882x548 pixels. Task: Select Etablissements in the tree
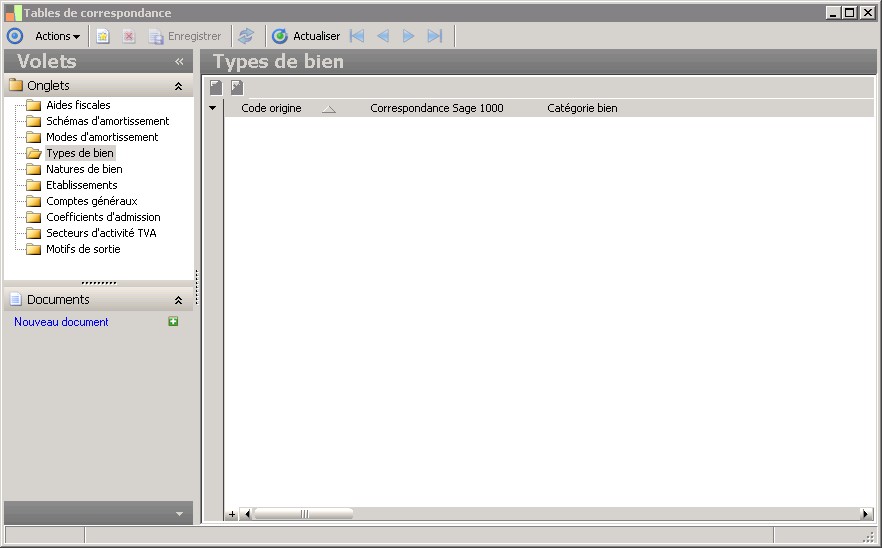82,185
